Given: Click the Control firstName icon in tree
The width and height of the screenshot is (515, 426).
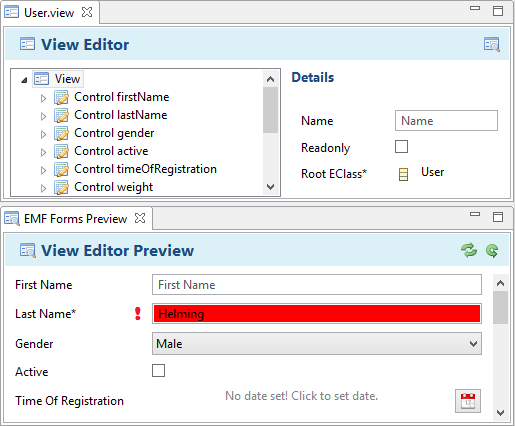Looking at the screenshot, I should 61,97.
